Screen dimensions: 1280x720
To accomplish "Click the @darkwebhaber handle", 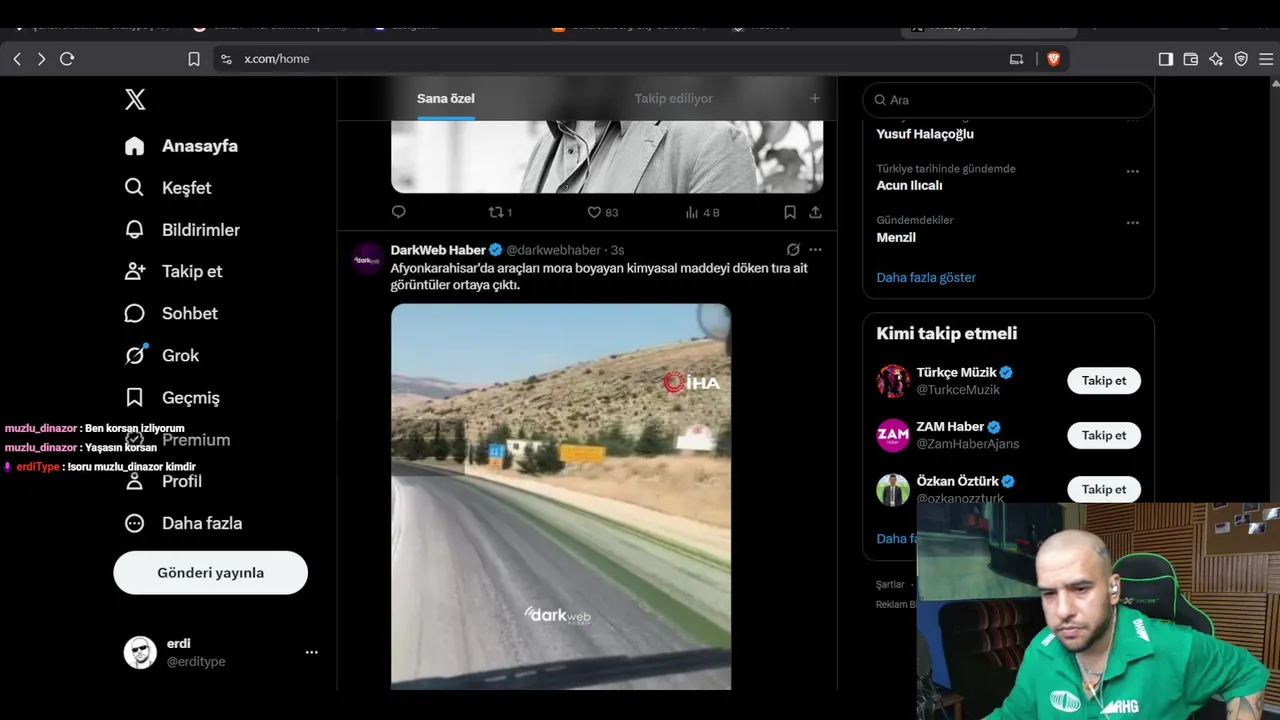I will 553,250.
